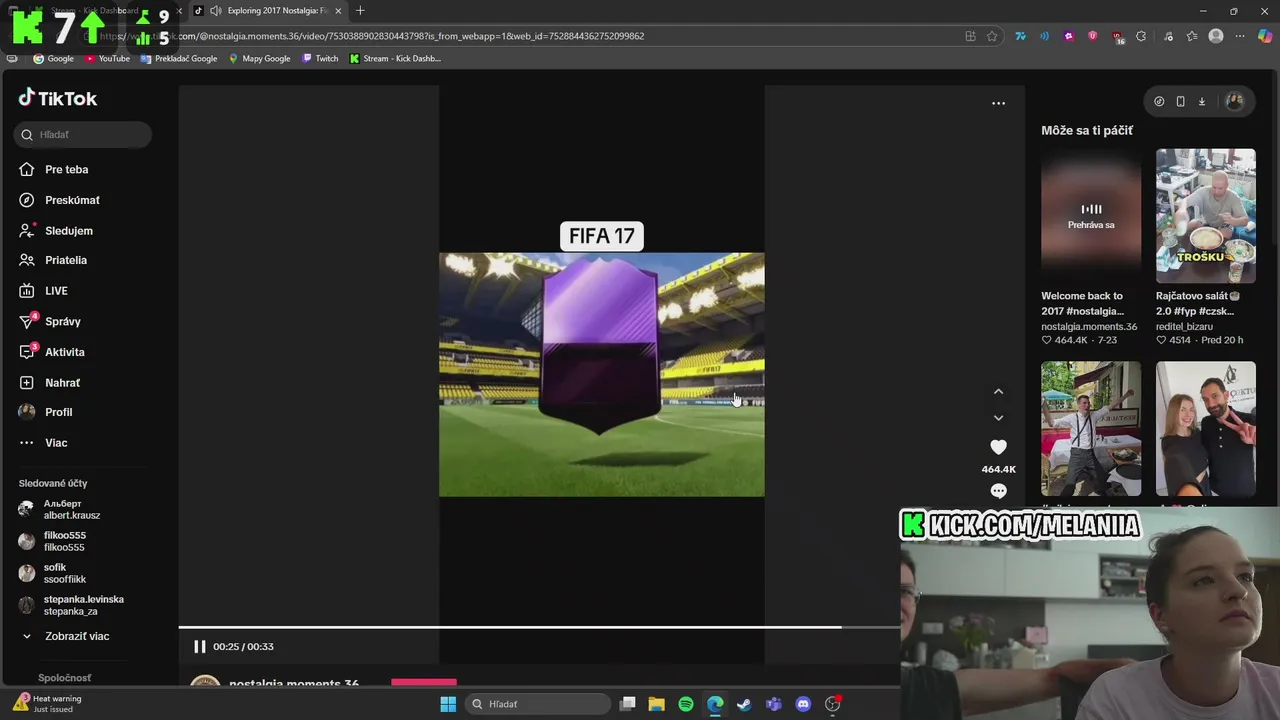The width and height of the screenshot is (1280, 720).
Task: Click the taskbar Hľadať search box
Action: click(x=539, y=704)
